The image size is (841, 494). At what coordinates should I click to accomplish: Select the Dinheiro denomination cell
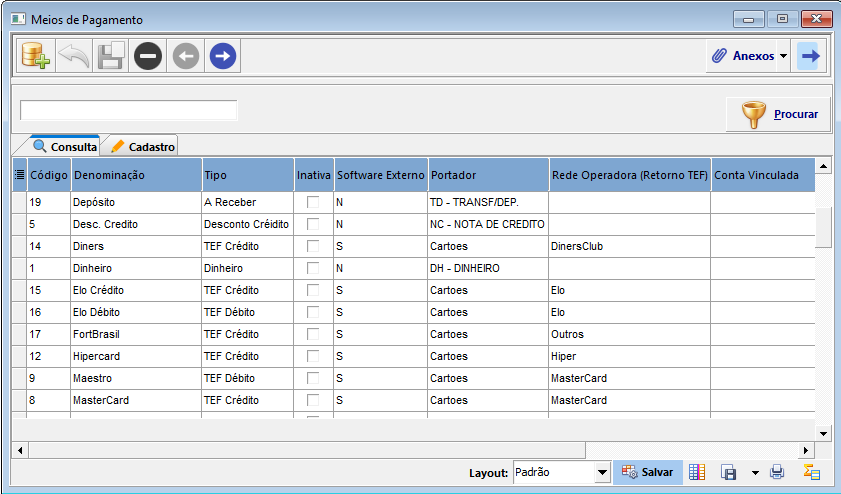(136, 268)
